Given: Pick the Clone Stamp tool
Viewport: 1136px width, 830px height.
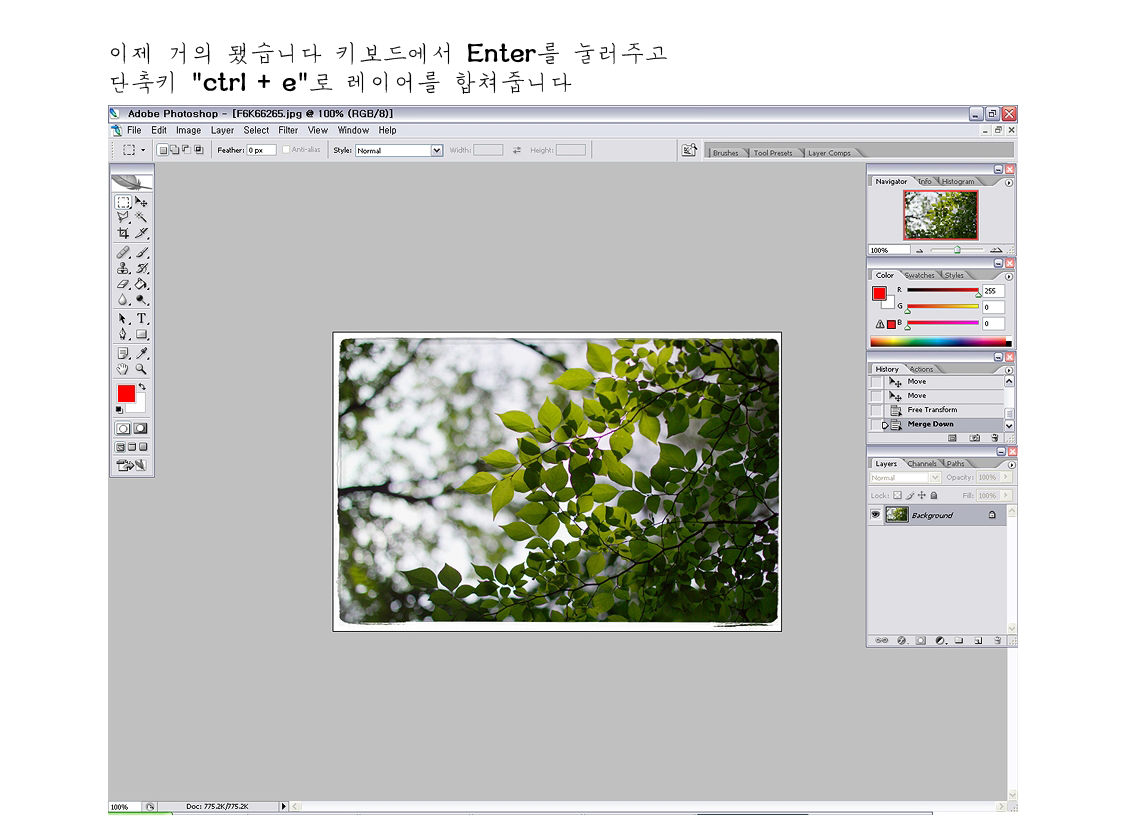Looking at the screenshot, I should [122, 268].
